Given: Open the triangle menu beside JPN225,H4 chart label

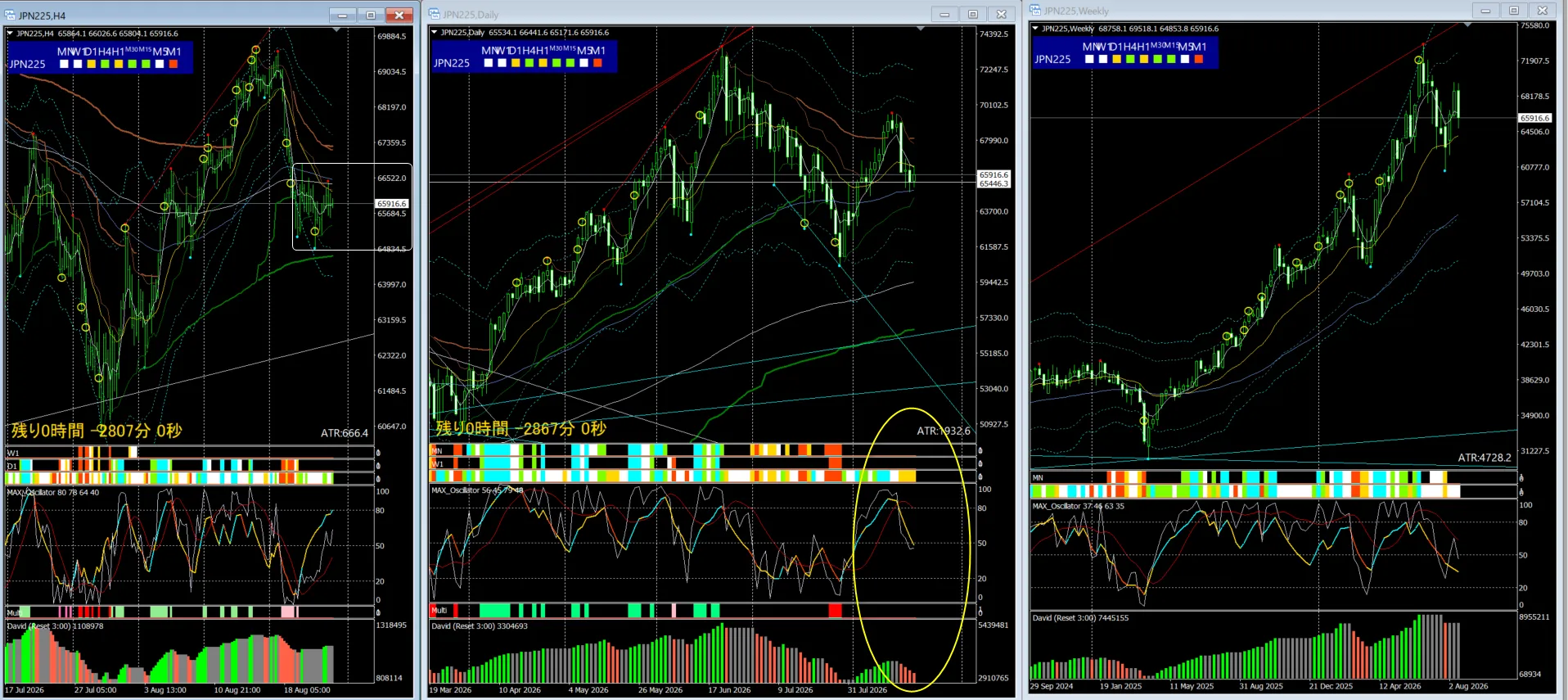Looking at the screenshot, I should [11, 34].
